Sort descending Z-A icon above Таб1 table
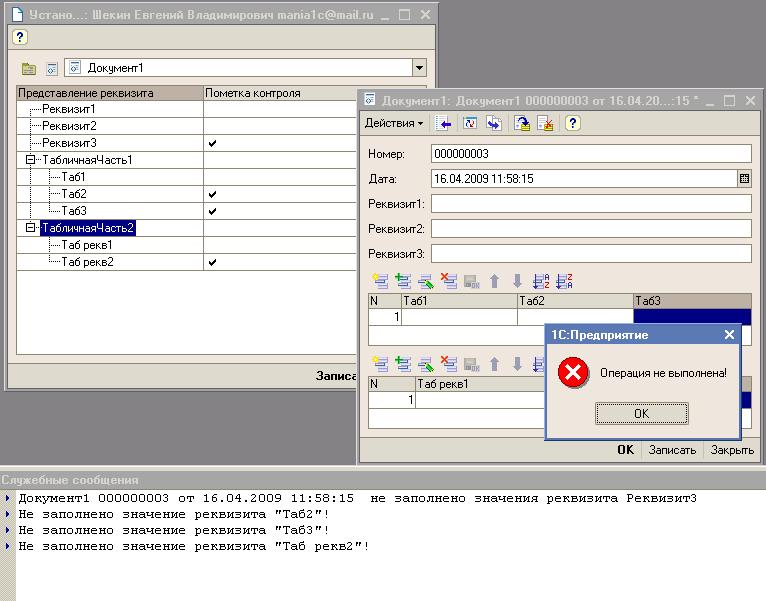 (564, 281)
